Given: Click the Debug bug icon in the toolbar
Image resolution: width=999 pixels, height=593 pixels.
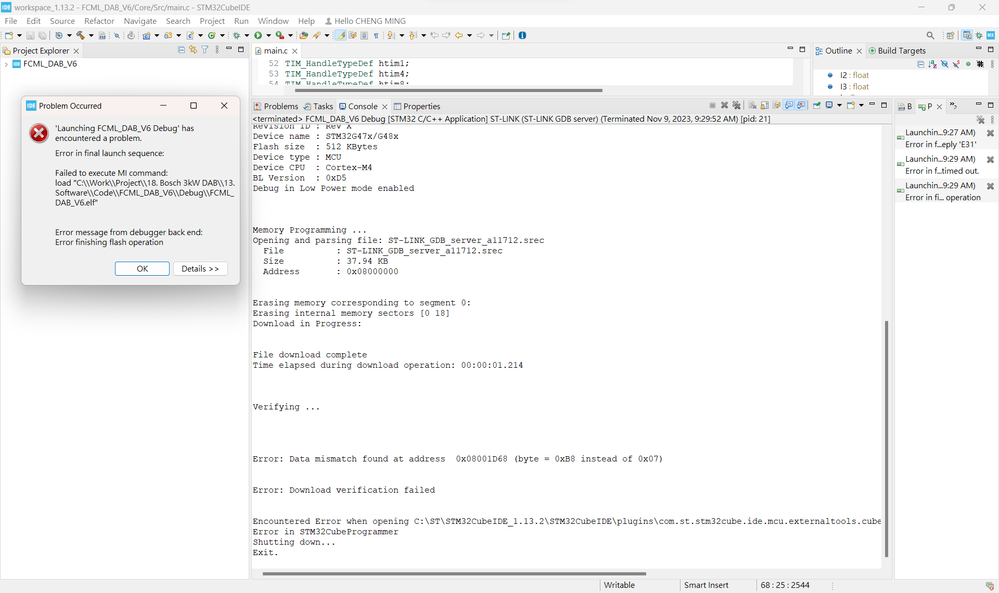Looking at the screenshot, I should tap(236, 35).
